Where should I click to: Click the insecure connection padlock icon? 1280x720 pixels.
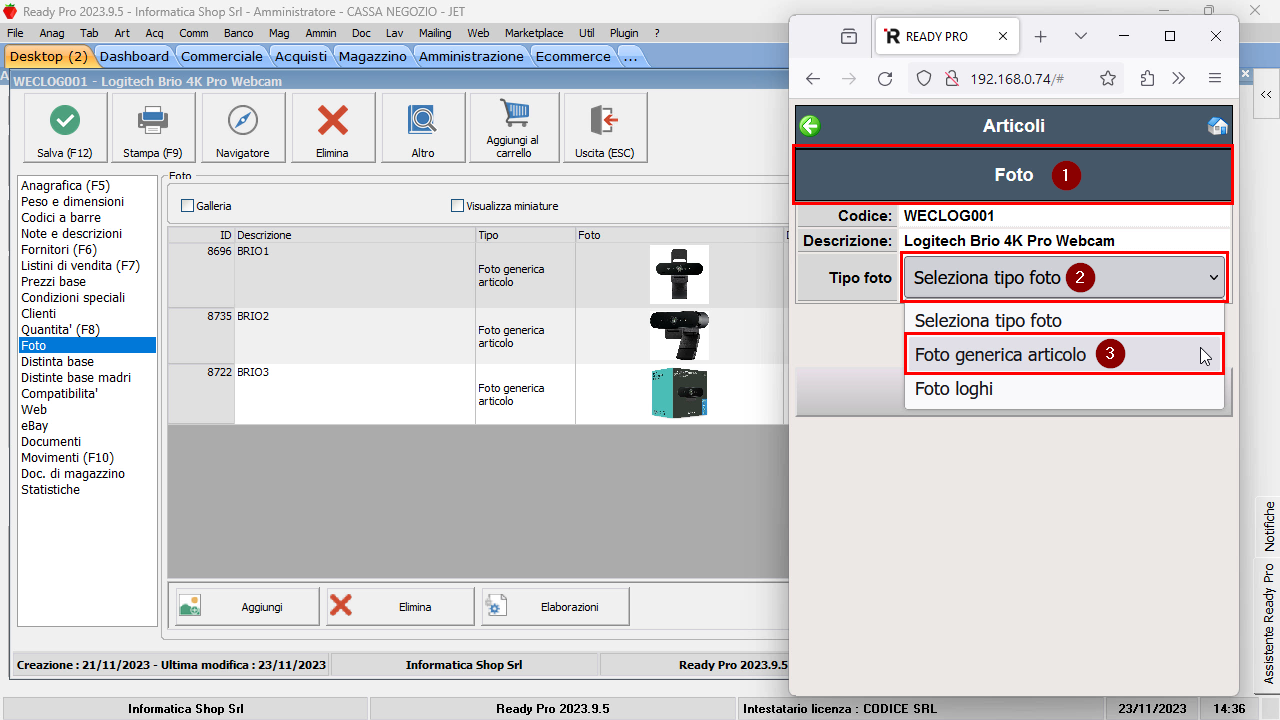point(951,78)
